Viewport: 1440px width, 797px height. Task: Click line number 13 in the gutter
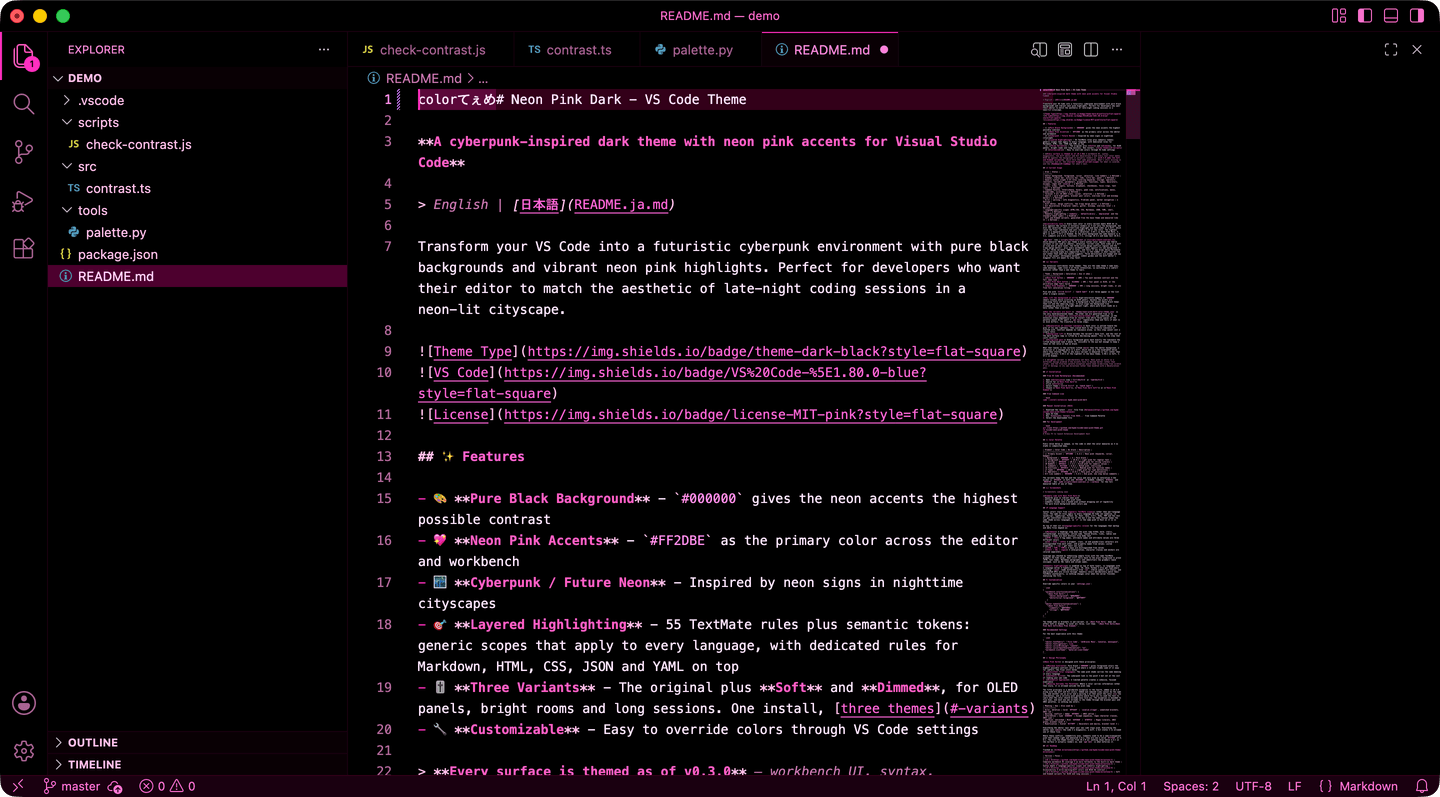[x=385, y=456]
